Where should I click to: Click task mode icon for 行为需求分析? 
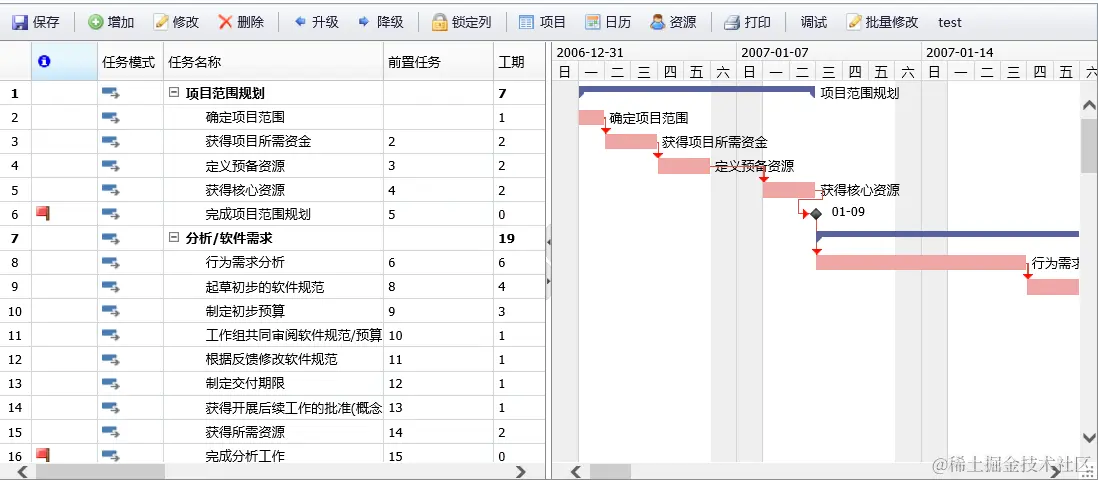(x=111, y=263)
